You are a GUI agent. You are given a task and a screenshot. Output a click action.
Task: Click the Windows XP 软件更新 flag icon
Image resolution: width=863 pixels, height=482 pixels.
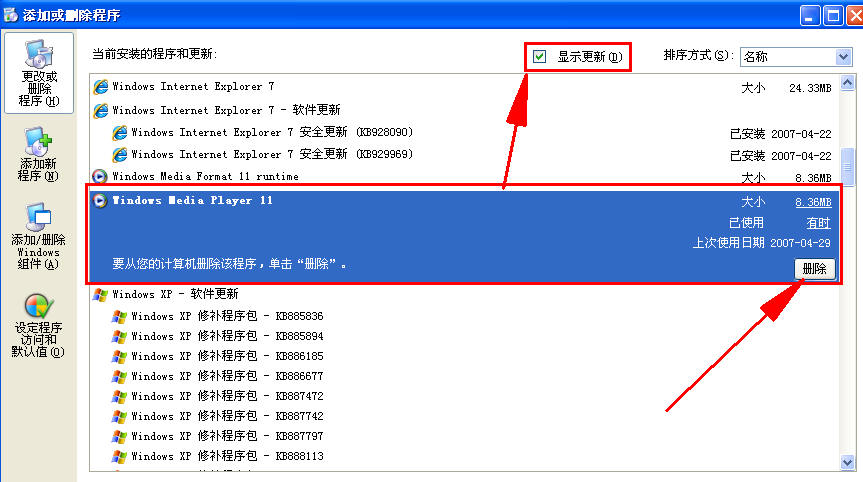100,294
